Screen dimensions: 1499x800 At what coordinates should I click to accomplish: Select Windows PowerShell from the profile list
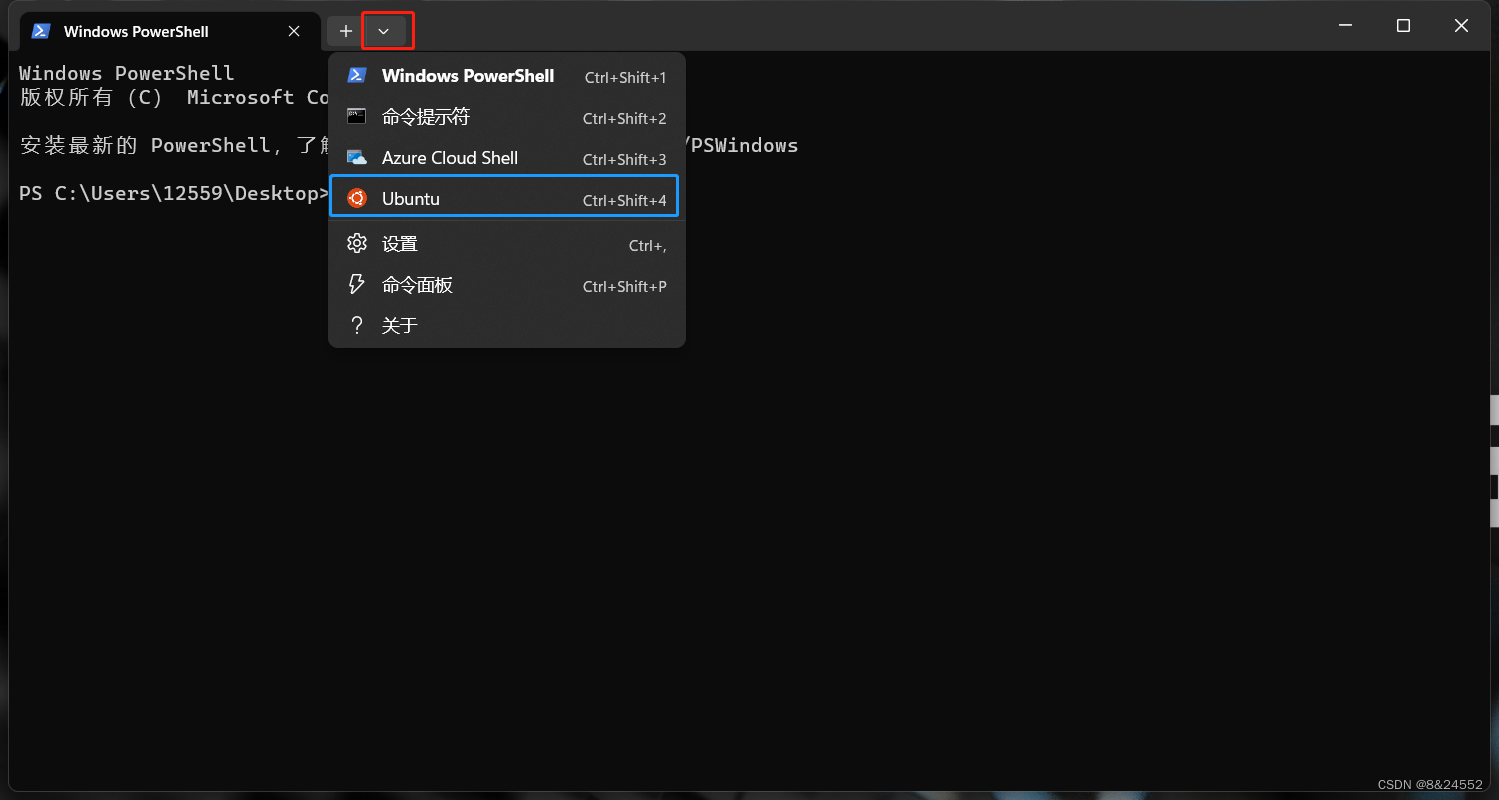[468, 75]
